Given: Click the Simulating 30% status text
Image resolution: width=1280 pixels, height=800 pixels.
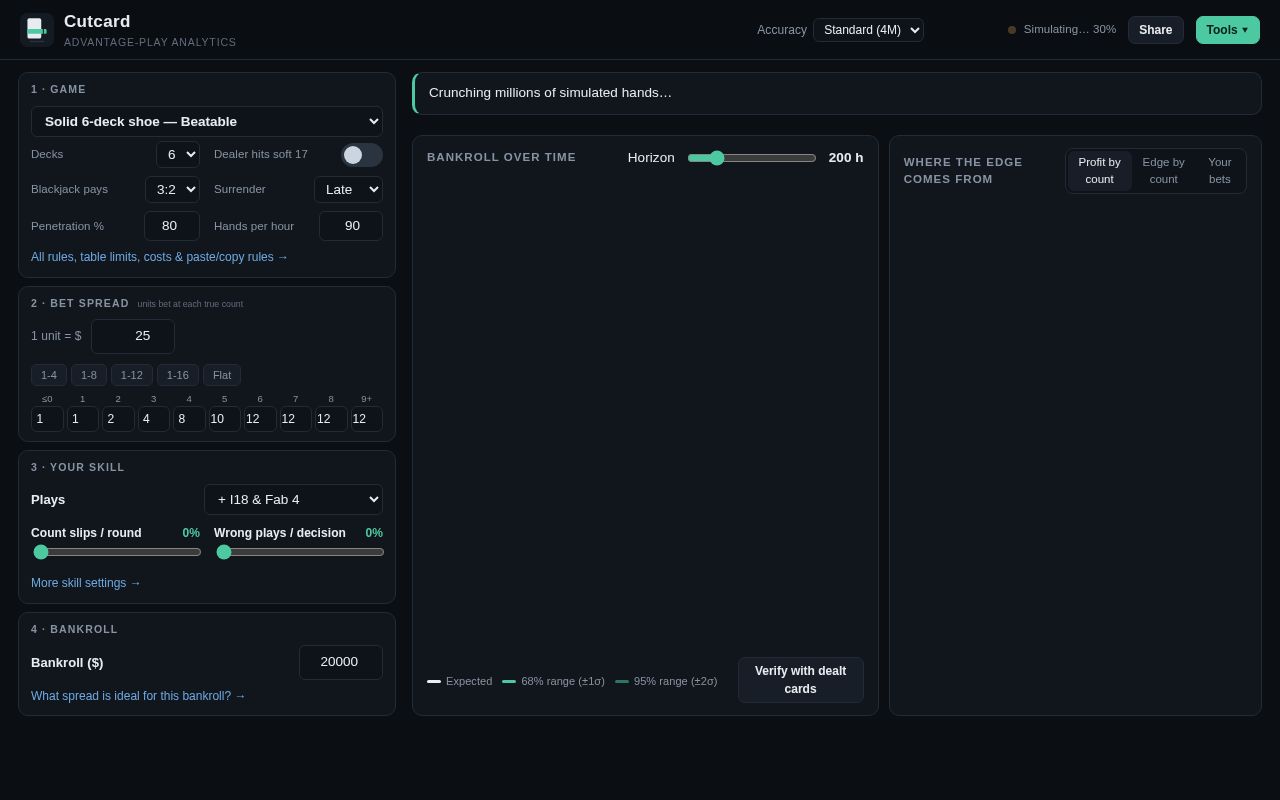Looking at the screenshot, I should [x=1070, y=30].
